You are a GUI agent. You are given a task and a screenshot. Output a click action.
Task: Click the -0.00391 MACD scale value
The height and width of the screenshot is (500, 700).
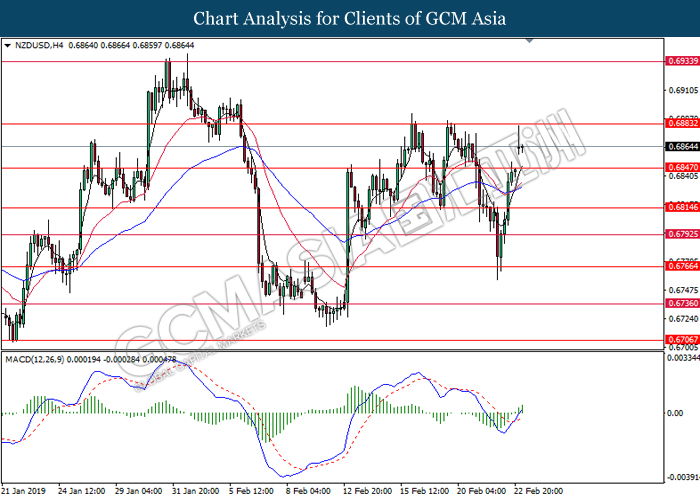coord(681,477)
